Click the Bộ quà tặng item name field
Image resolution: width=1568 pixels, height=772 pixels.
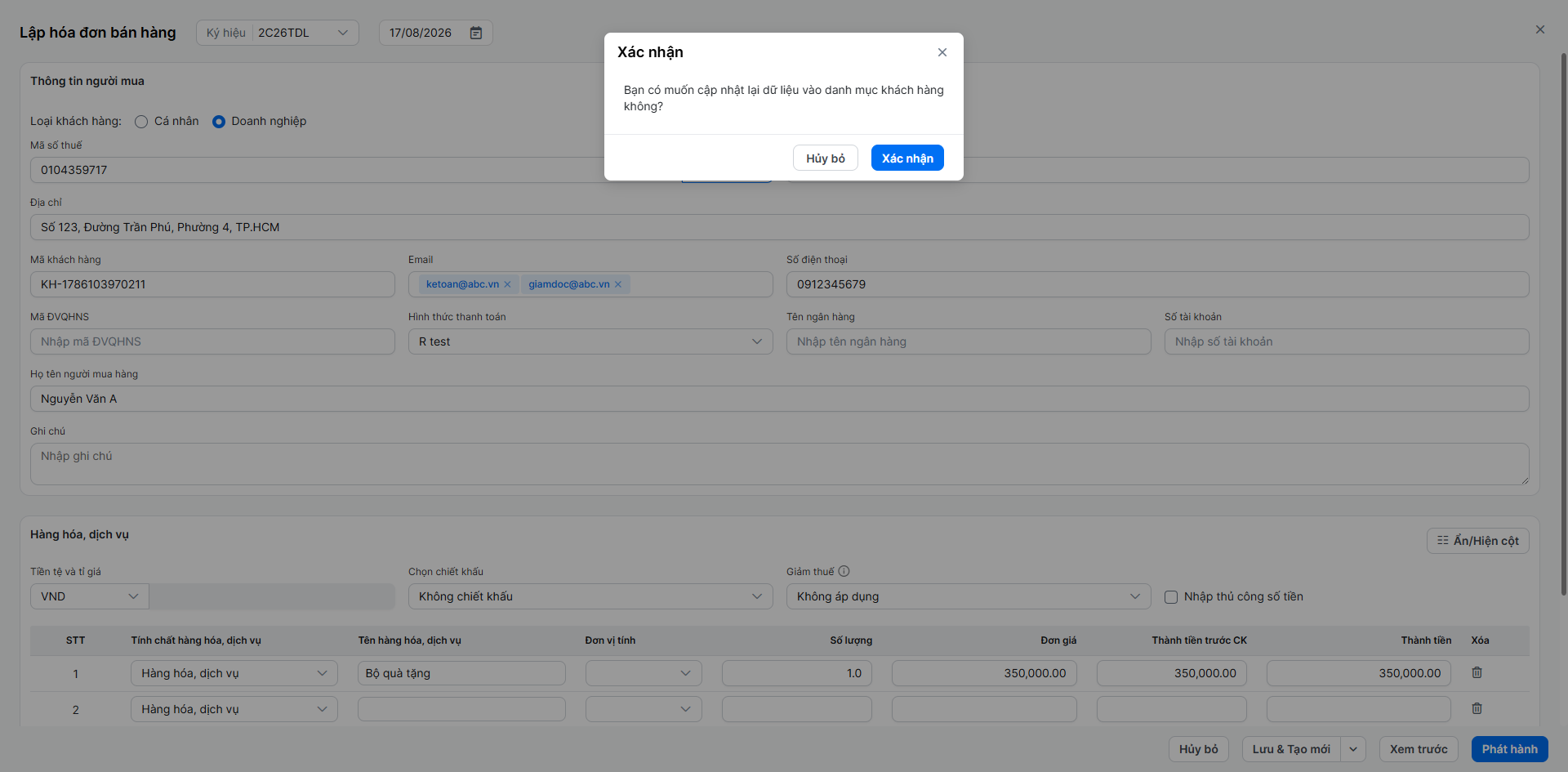pyautogui.click(x=461, y=673)
